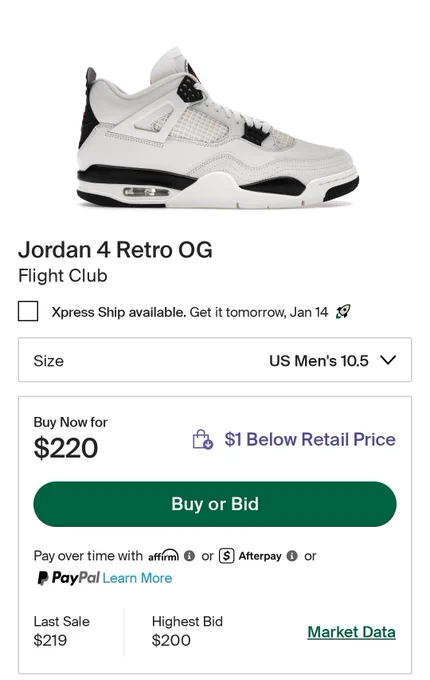This screenshot has width=430, height=680.
Task: Click the shopping bag retail price icon
Action: point(202,439)
